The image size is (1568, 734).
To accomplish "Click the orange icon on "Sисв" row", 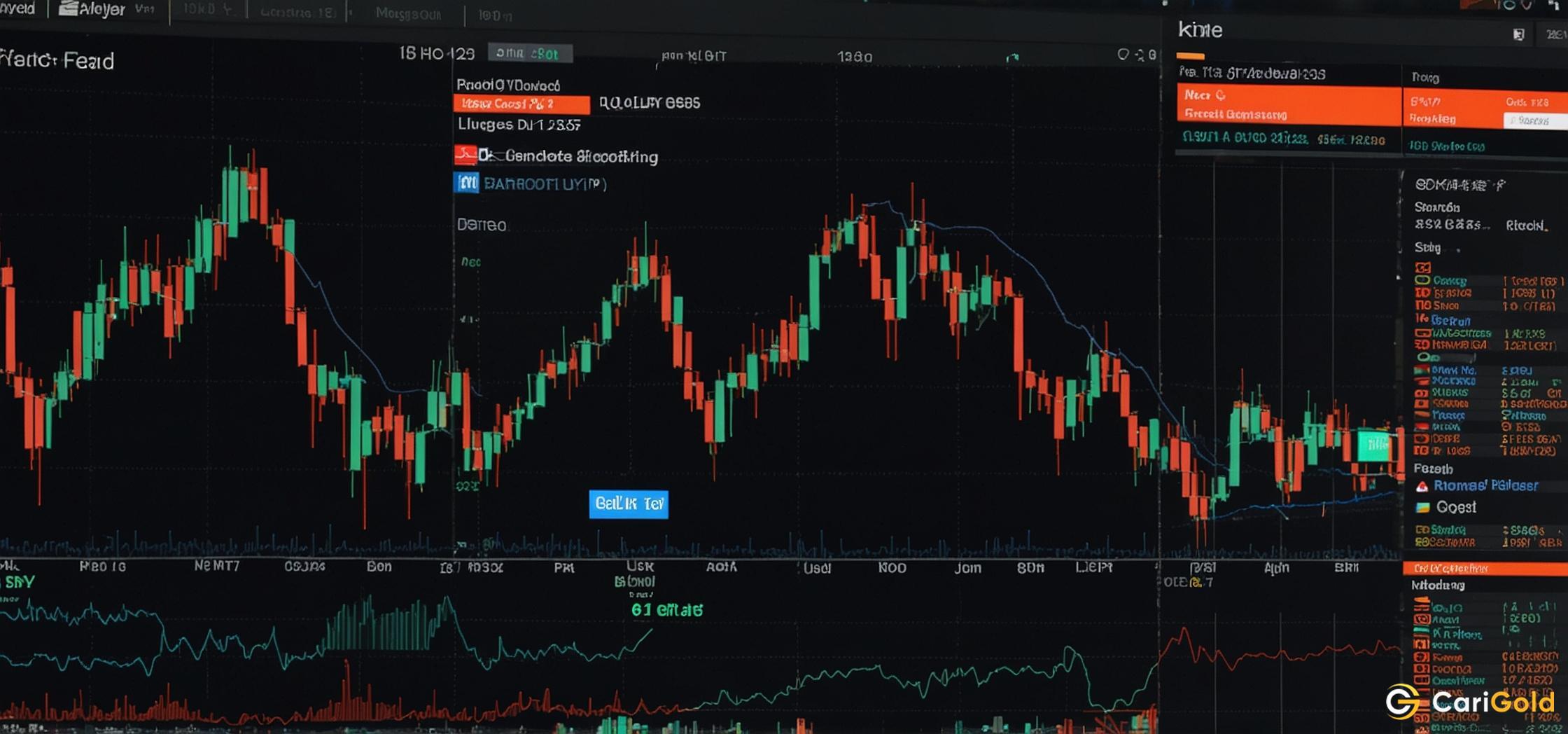I will coord(1422,305).
